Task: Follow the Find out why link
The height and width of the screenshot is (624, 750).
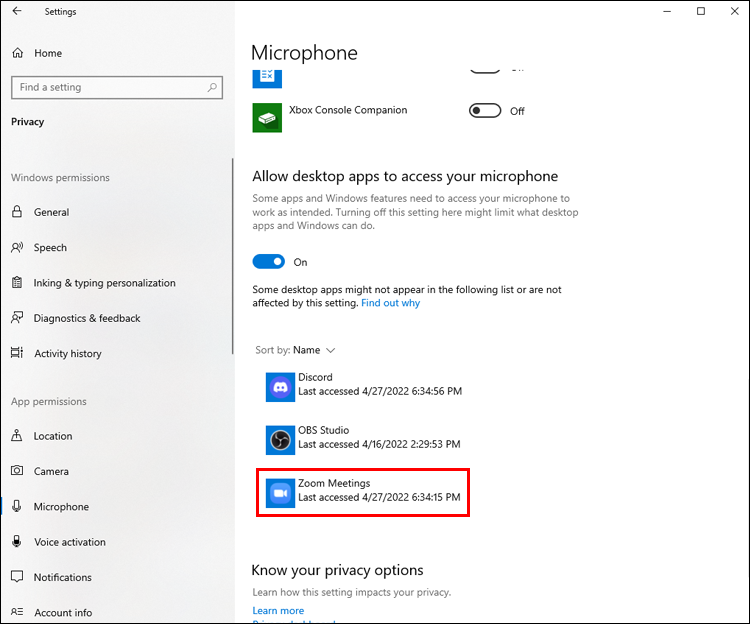Action: point(390,303)
